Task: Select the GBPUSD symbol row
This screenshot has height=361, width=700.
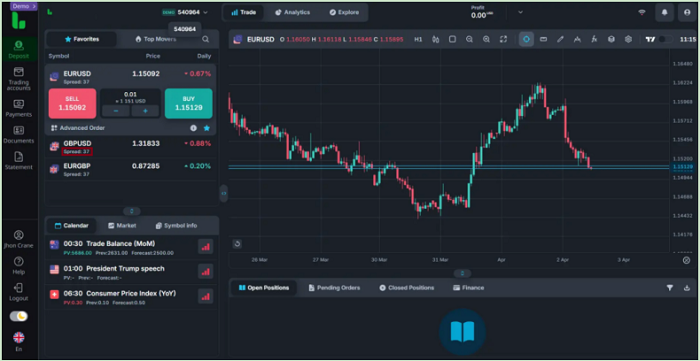Action: point(130,147)
